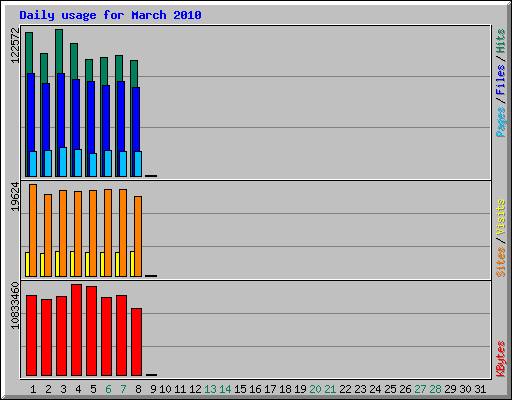The image size is (512, 400).
Task: Click the green weekend day label 6
Action: [x=108, y=389]
